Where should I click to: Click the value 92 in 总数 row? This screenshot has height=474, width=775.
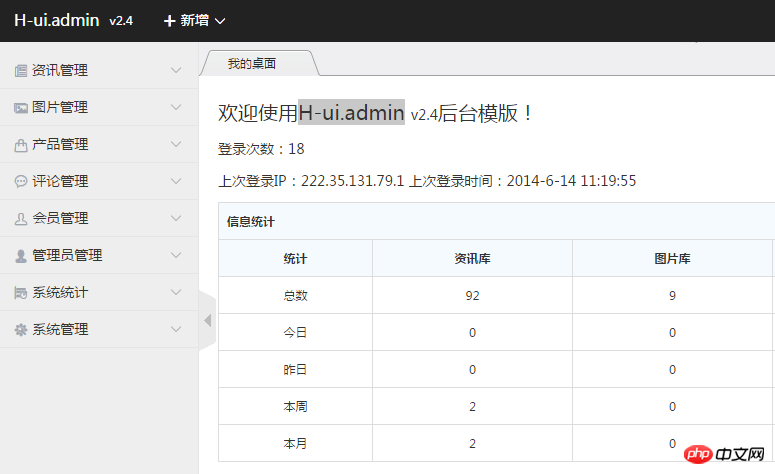pos(473,296)
